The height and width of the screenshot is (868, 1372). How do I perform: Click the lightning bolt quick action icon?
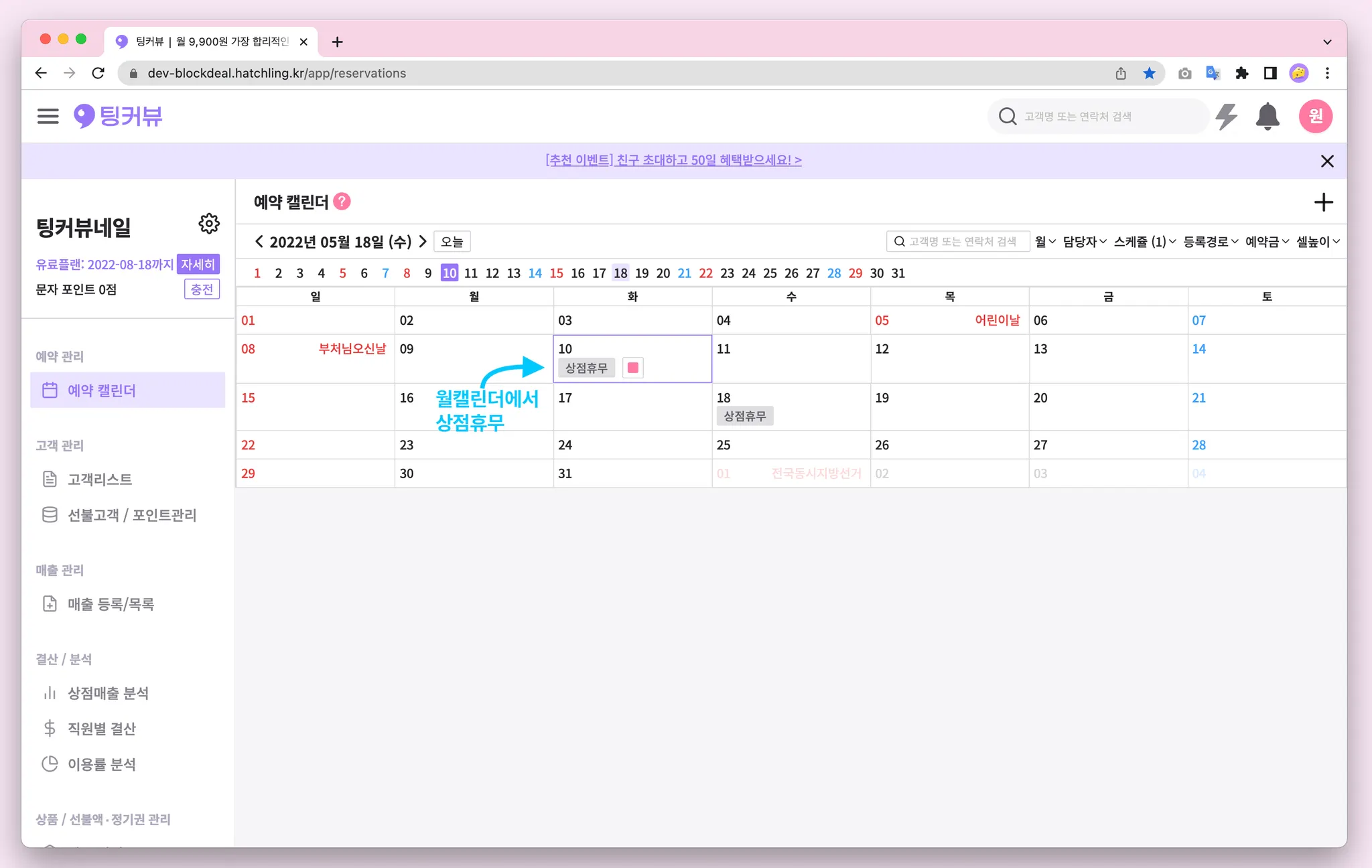tap(1226, 117)
